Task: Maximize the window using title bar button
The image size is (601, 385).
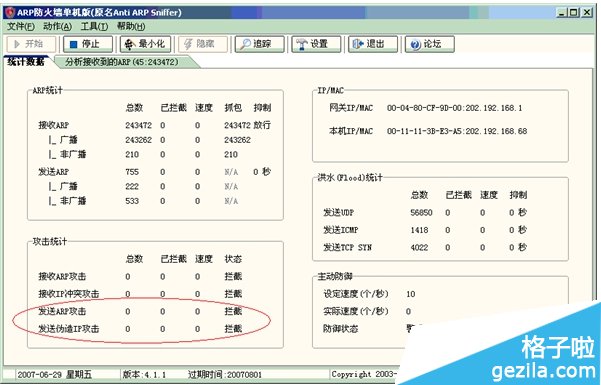Action: [574, 13]
